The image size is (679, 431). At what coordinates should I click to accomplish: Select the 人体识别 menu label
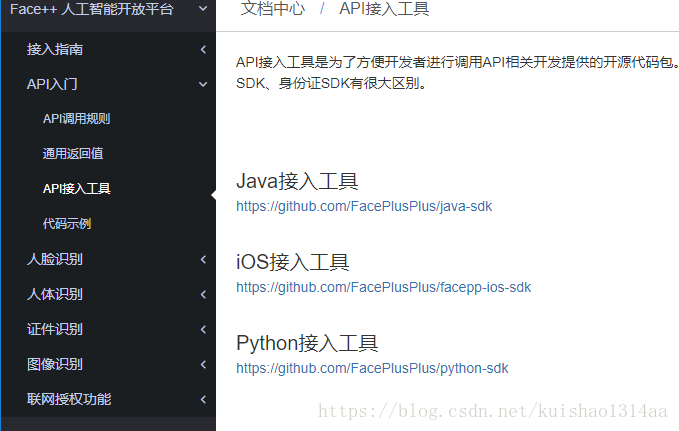(x=55, y=294)
